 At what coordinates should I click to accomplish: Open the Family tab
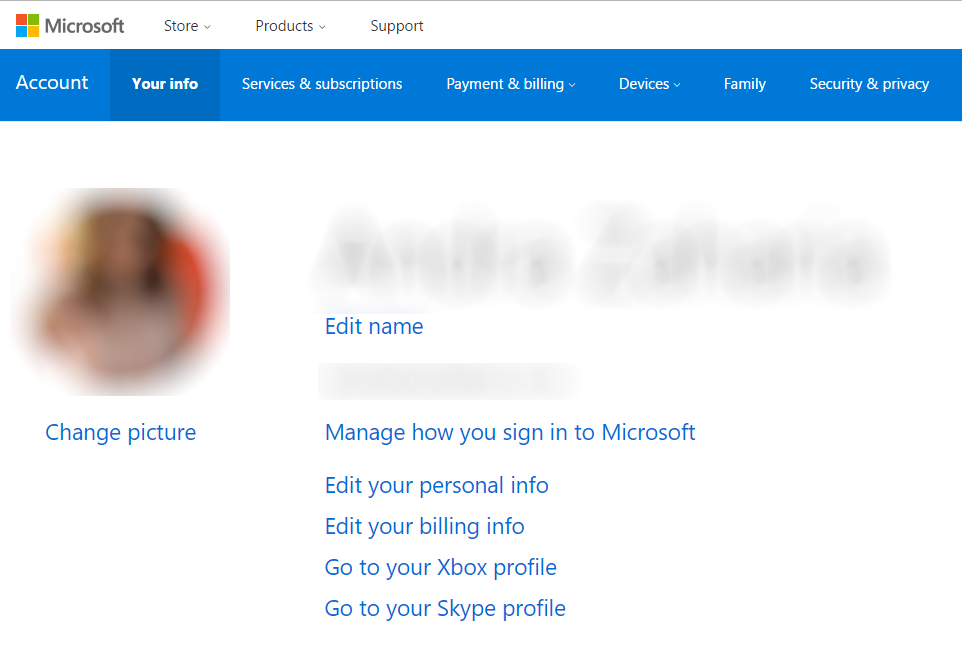click(x=745, y=84)
